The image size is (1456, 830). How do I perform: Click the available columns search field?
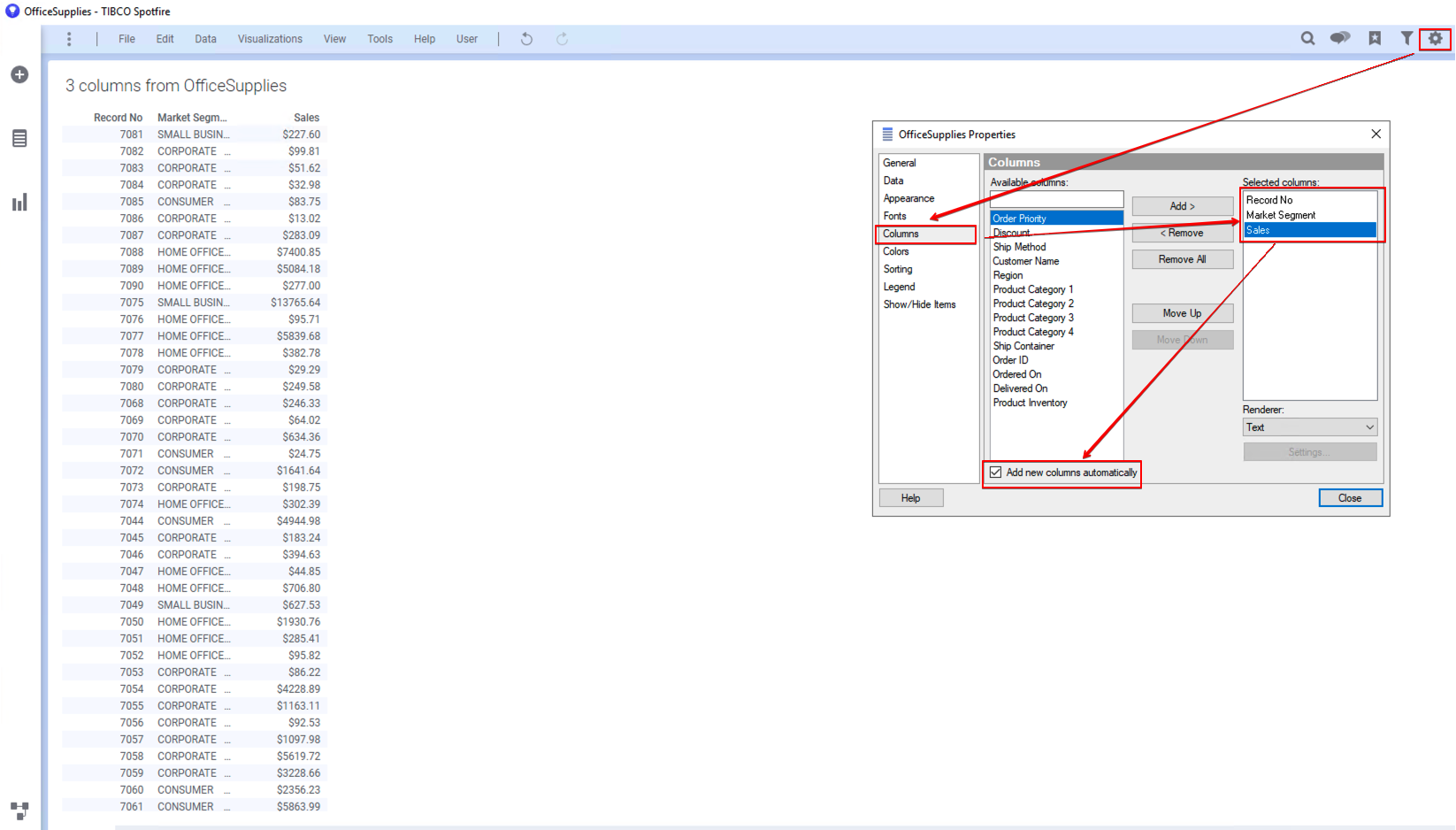pyautogui.click(x=1056, y=199)
